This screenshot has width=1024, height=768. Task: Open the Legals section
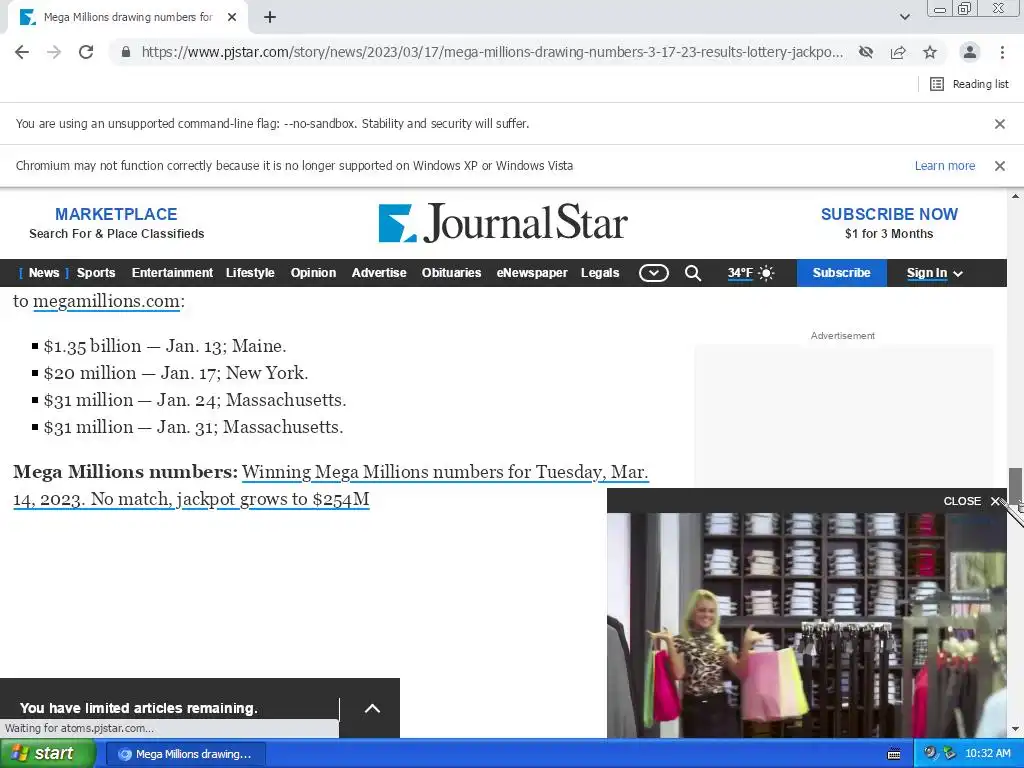[600, 273]
